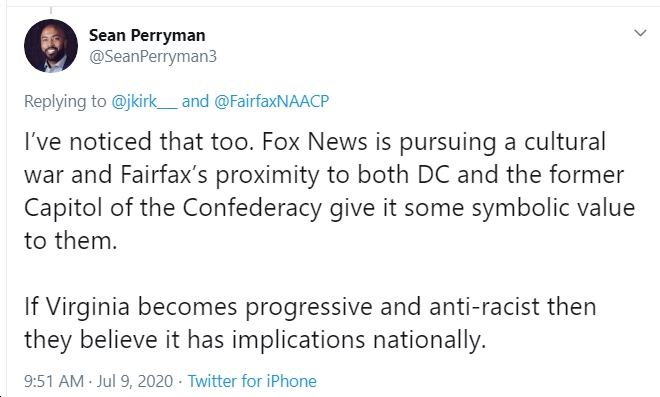
Task: Click the word "Confederacy" in tweet
Action: (x=252, y=208)
